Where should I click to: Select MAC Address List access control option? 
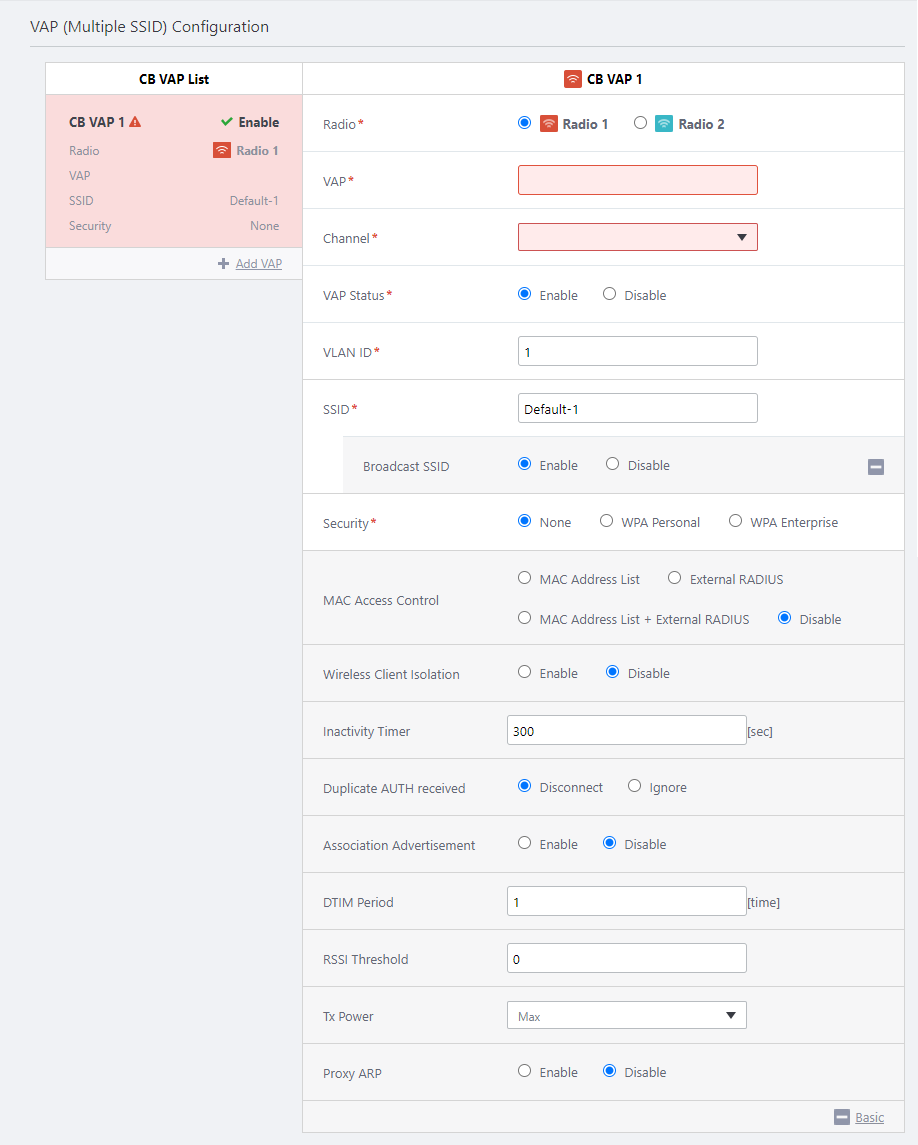click(x=524, y=578)
